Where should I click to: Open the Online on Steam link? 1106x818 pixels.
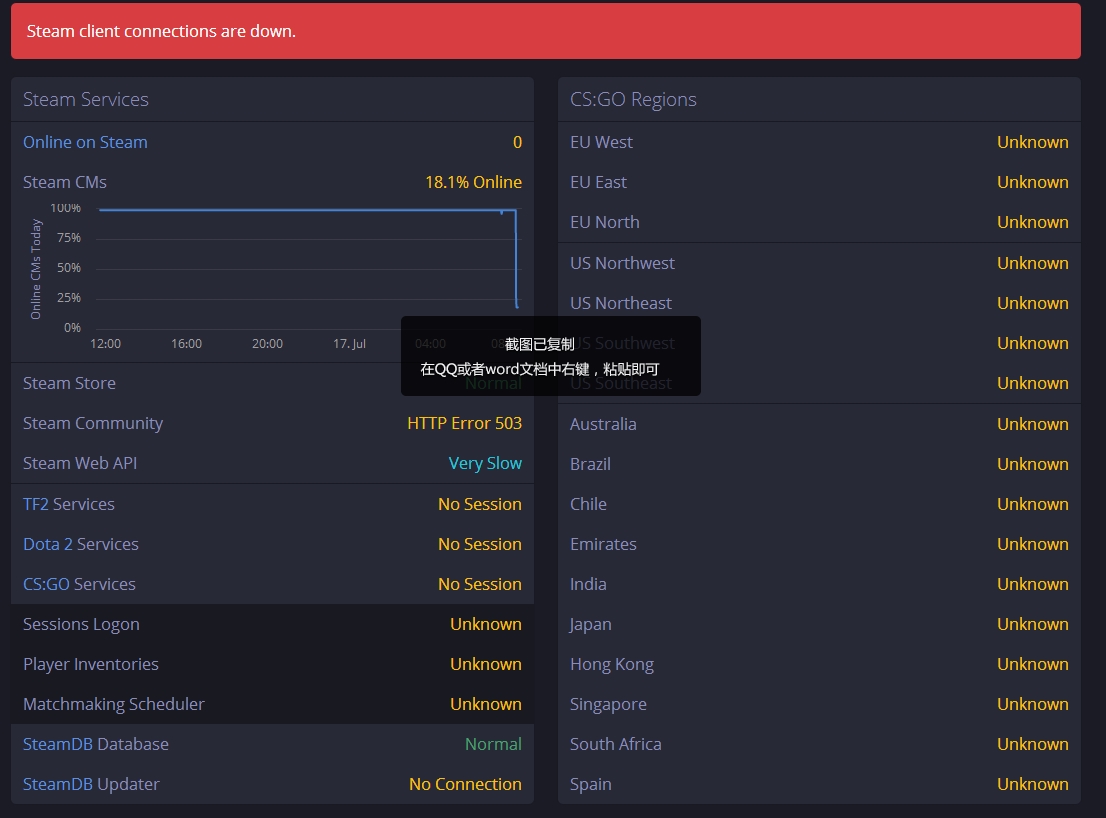pos(85,142)
